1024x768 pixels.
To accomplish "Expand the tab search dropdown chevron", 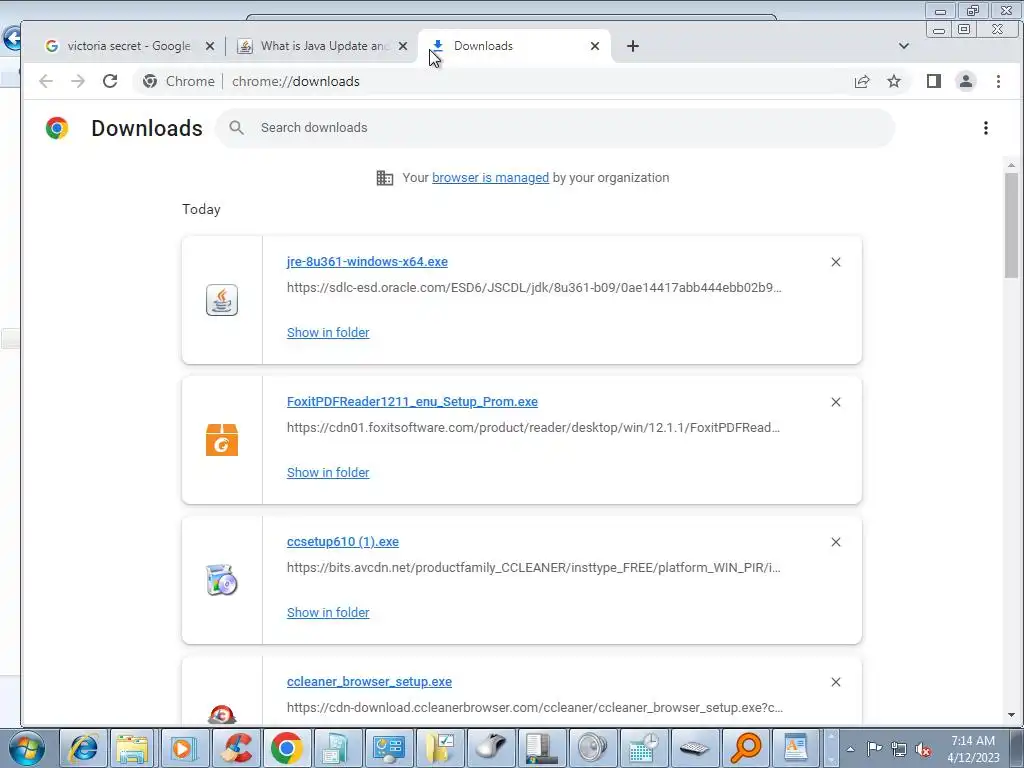I will coord(904,46).
